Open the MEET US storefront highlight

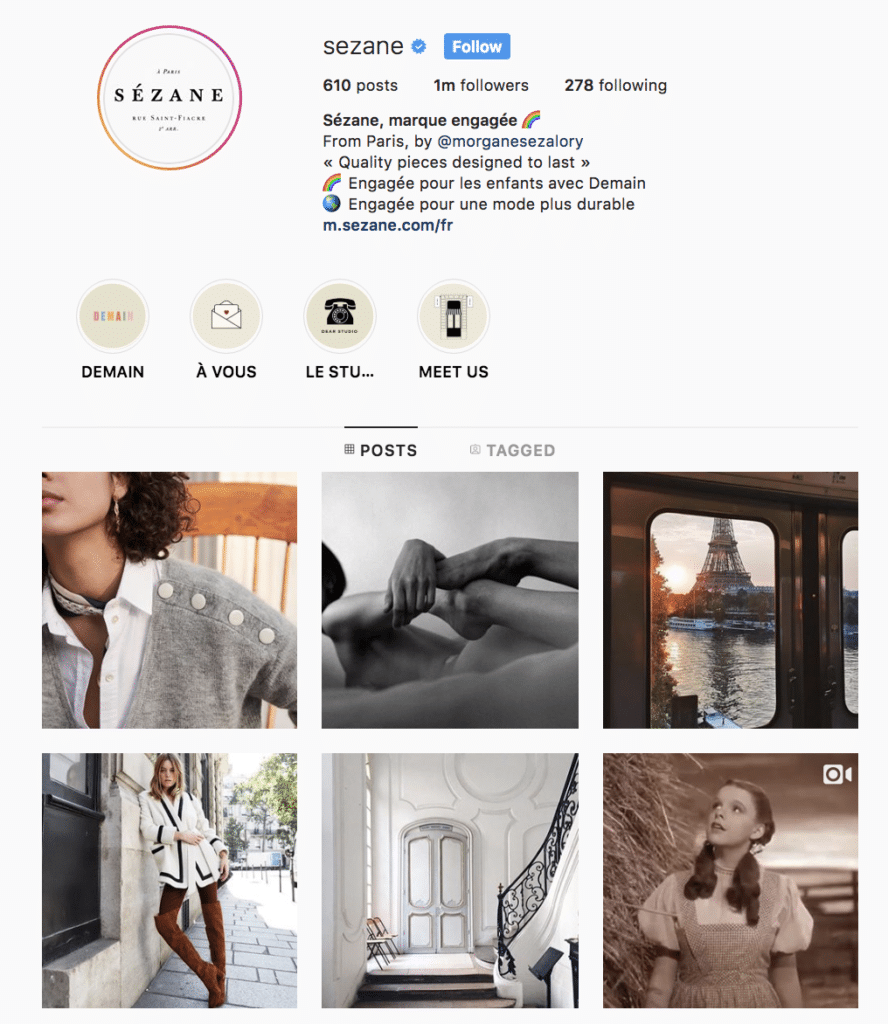tap(453, 317)
